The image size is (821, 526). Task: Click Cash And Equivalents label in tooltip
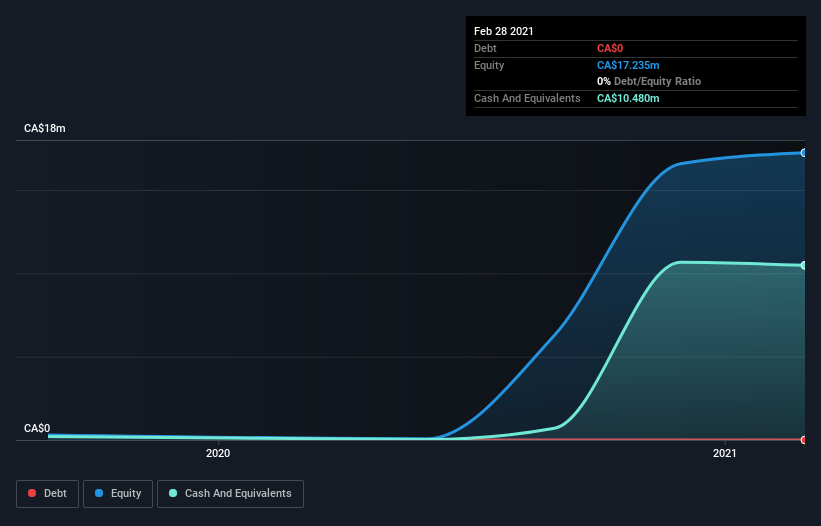coord(527,98)
